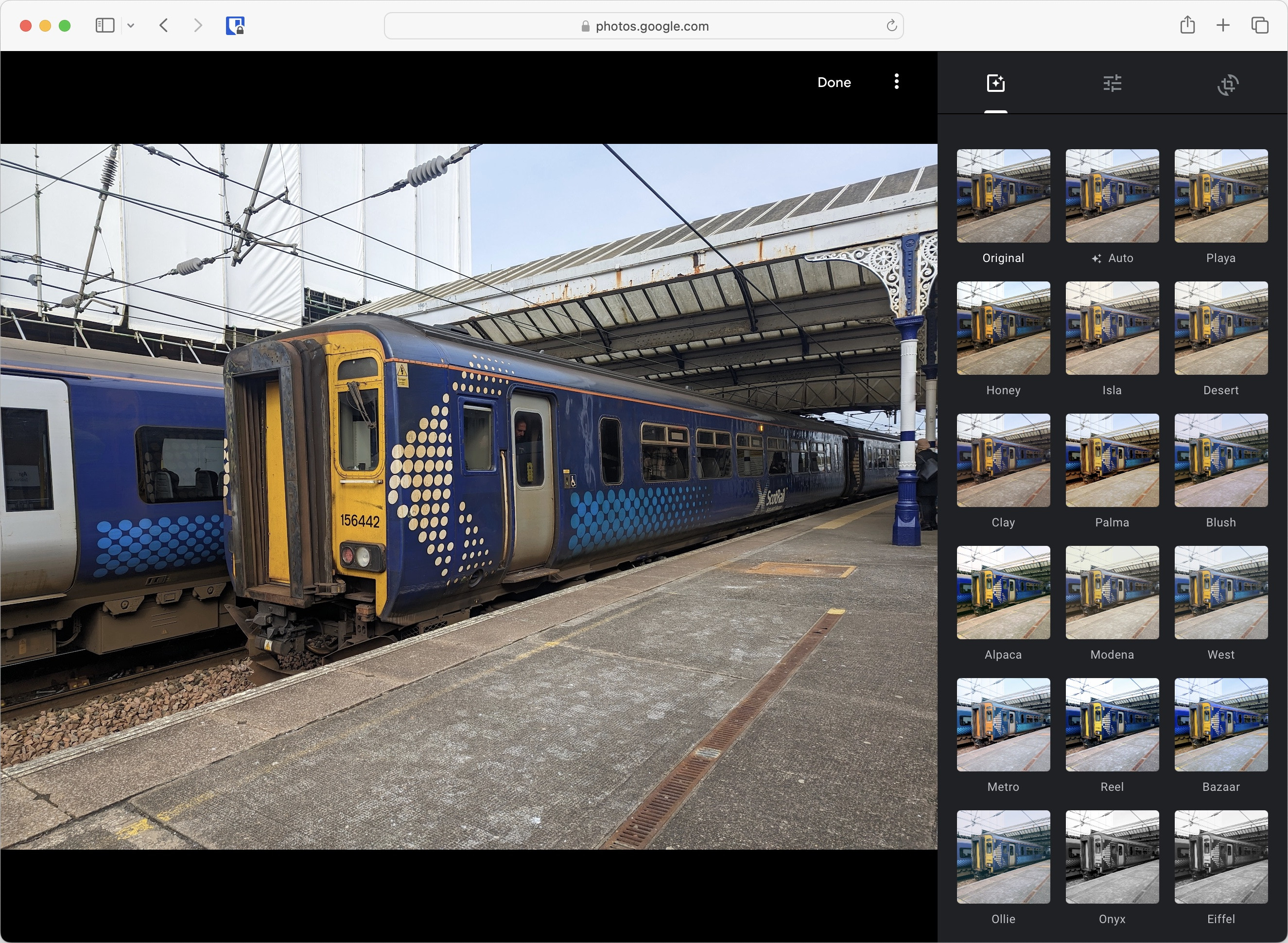Viewport: 1288px width, 943px height.
Task: Click the photos.google.com address field
Action: (644, 26)
